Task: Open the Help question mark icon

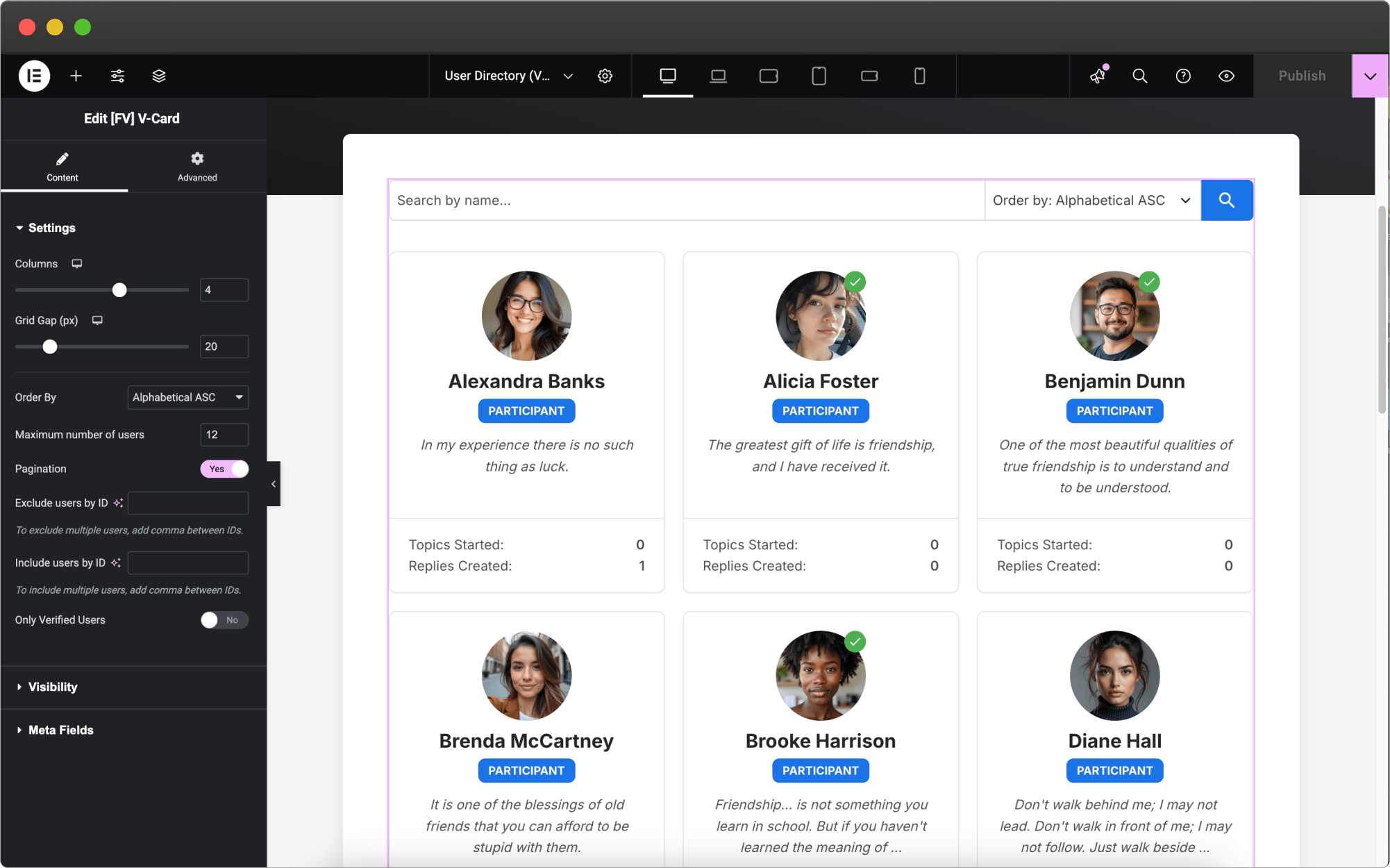Action: [1183, 76]
